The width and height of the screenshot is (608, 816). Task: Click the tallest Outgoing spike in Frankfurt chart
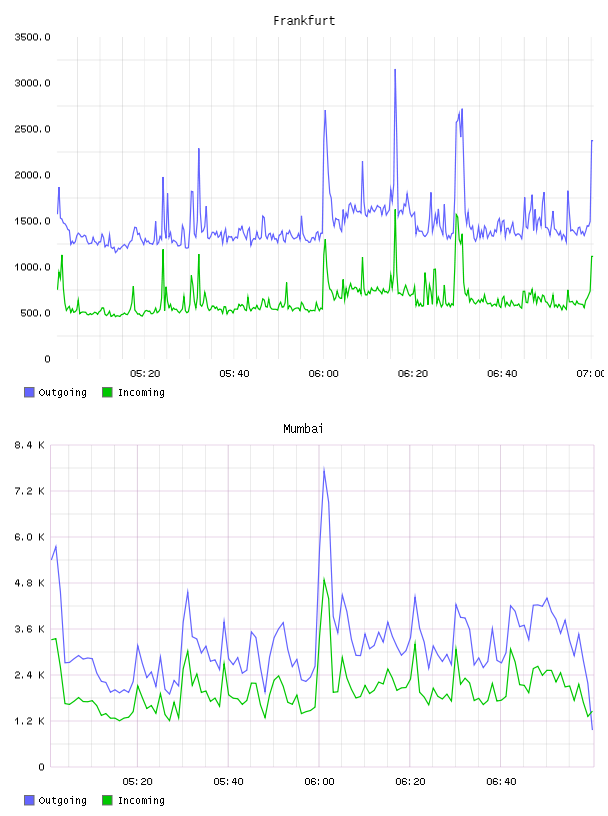click(x=395, y=70)
